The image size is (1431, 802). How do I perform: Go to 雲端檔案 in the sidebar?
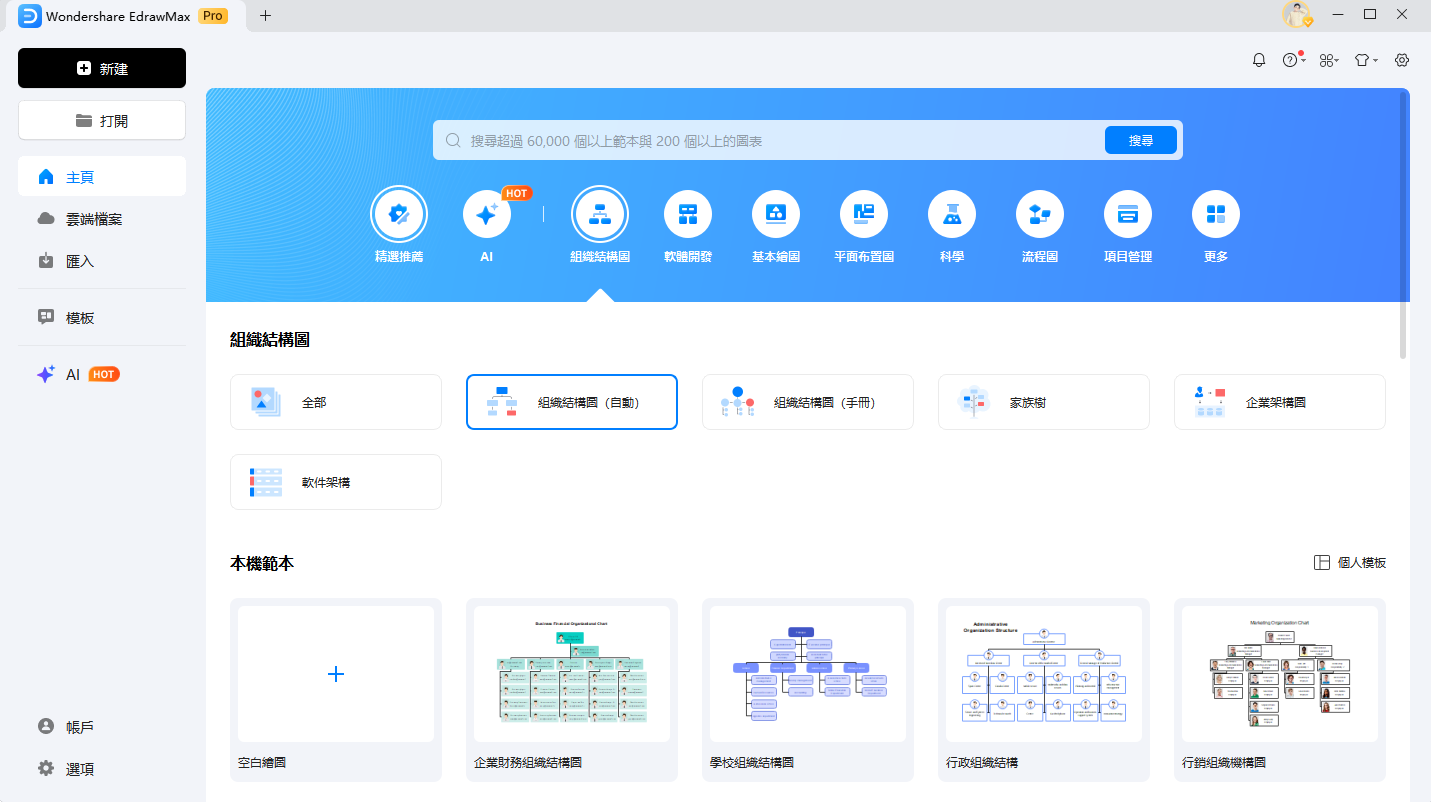point(94,219)
